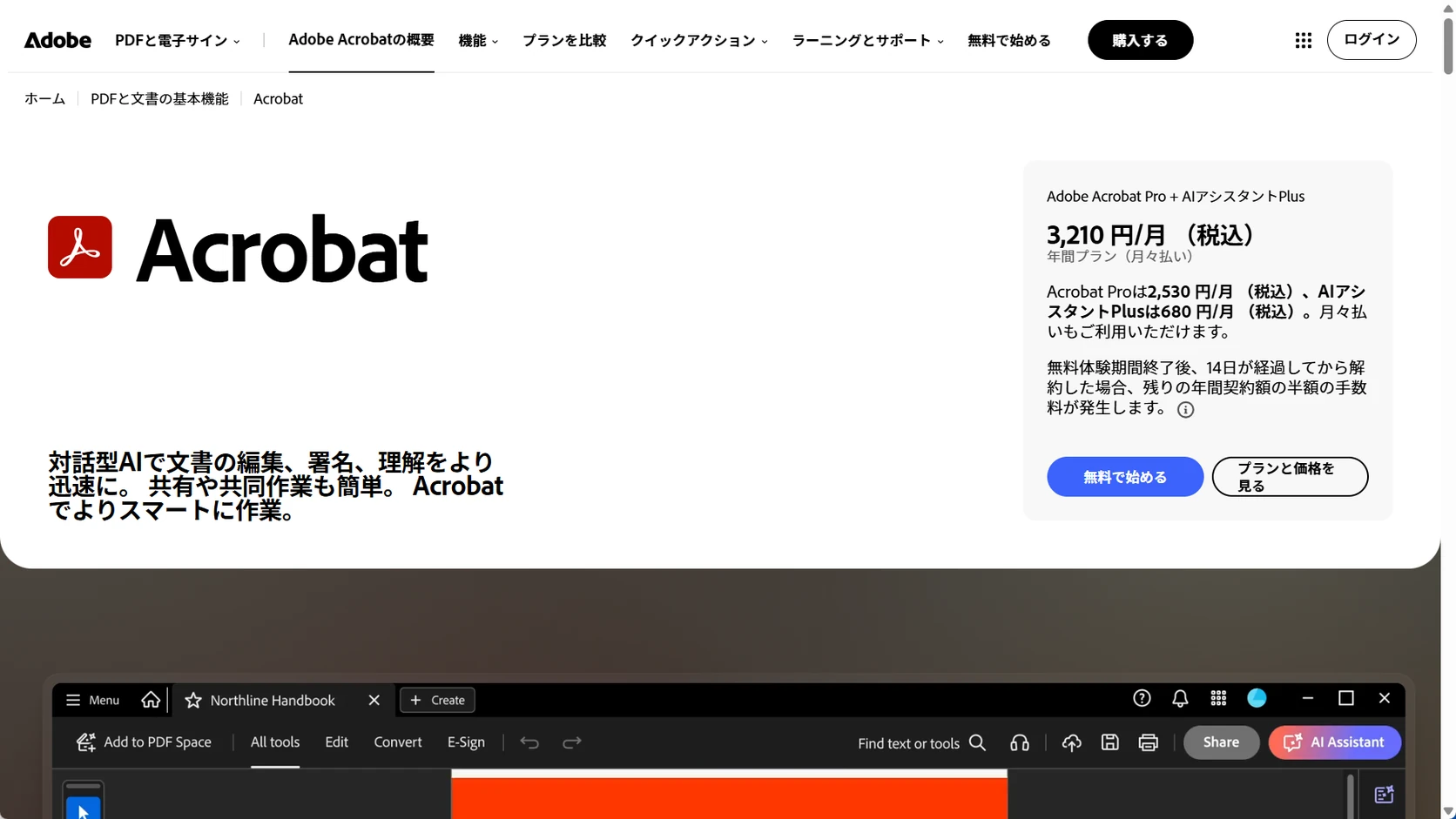Image resolution: width=1456 pixels, height=819 pixels.
Task: Click the Print icon in Acrobat toolbar
Action: point(1148,742)
